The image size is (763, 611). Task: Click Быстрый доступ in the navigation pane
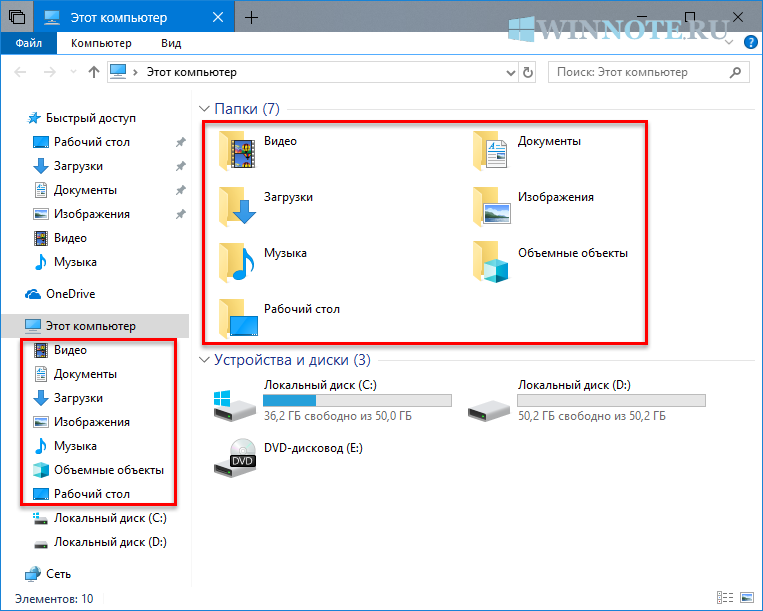point(81,118)
